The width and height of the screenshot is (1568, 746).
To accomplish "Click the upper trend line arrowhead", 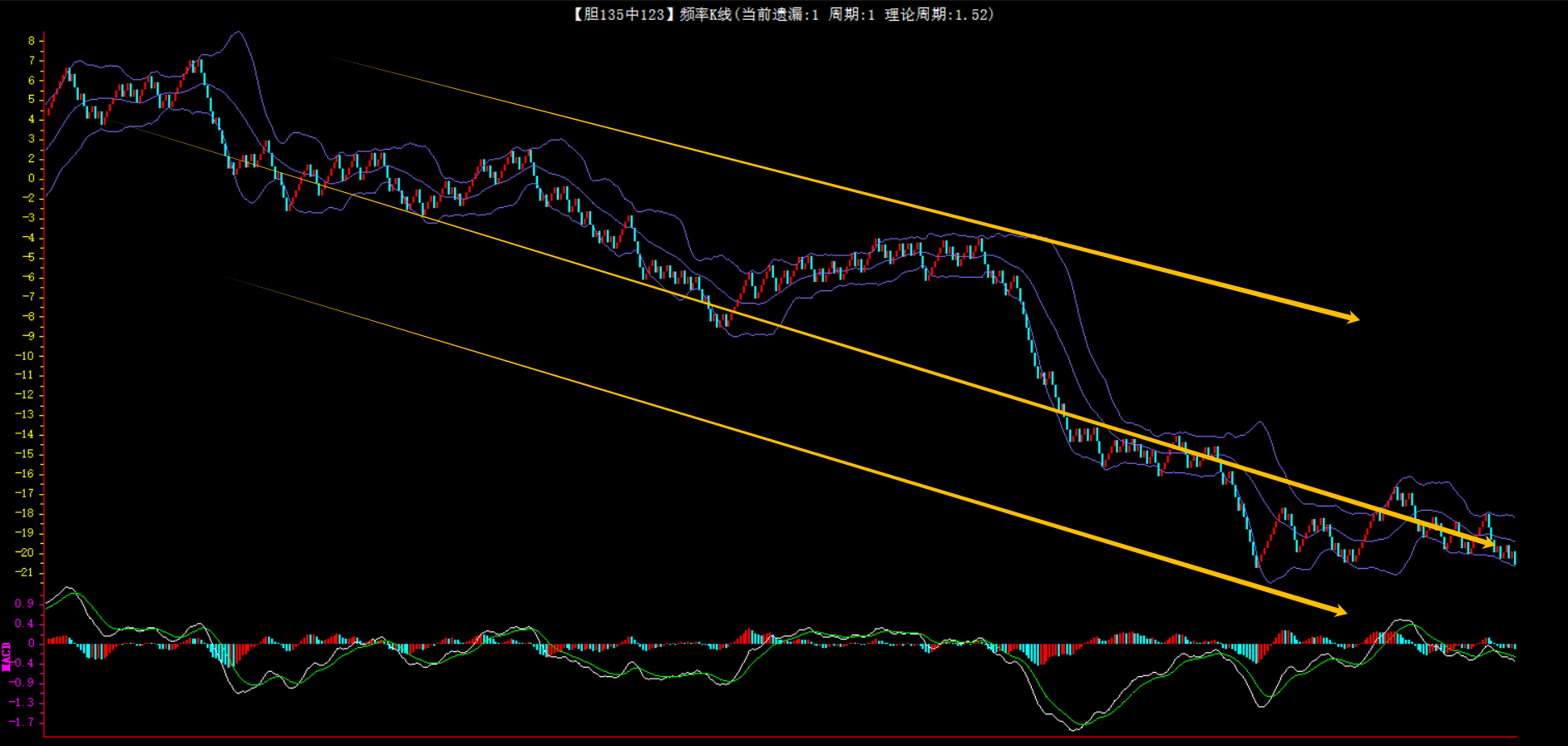I will [x=1354, y=318].
